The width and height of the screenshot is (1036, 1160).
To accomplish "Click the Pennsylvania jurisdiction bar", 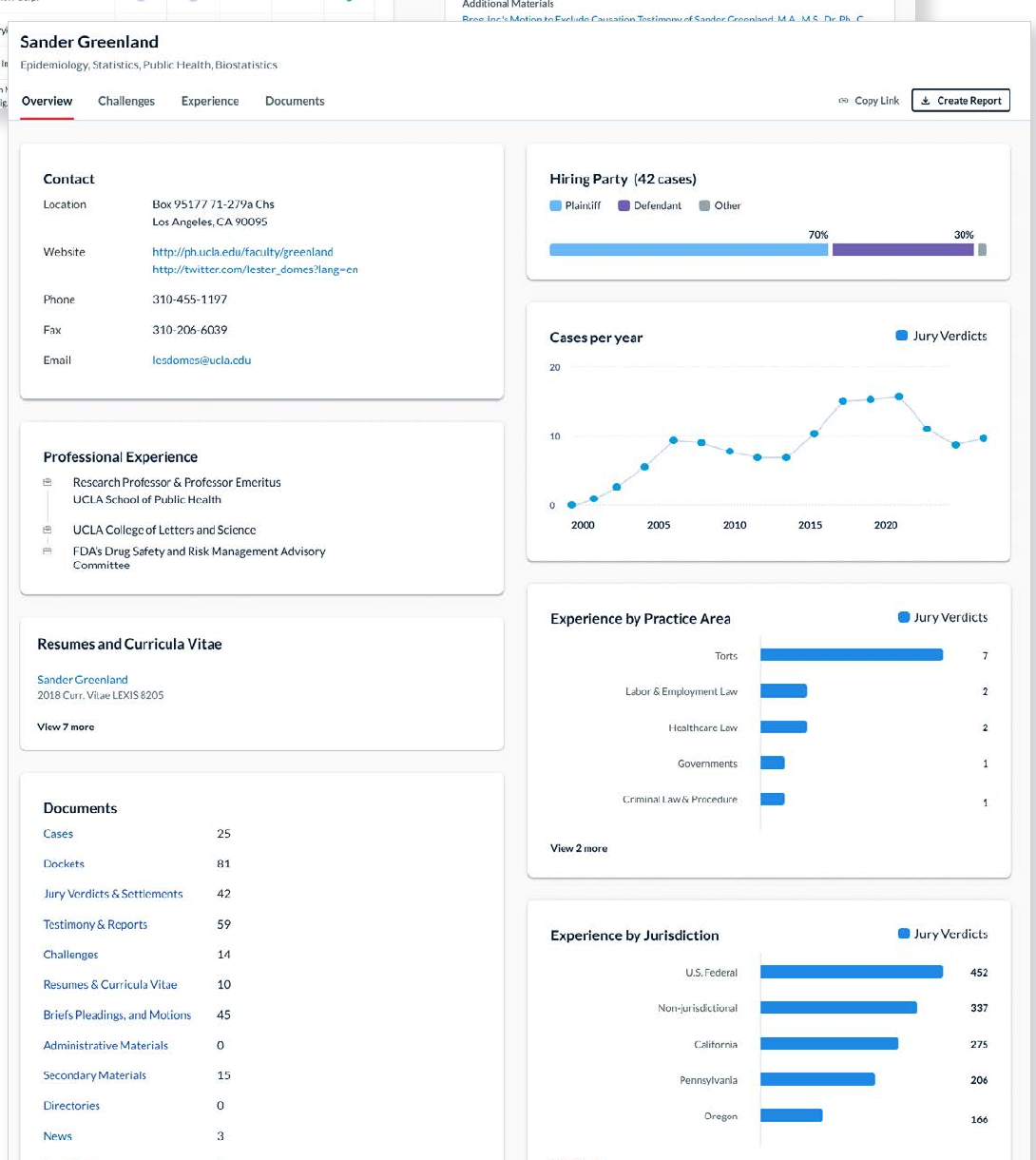I will (817, 1079).
